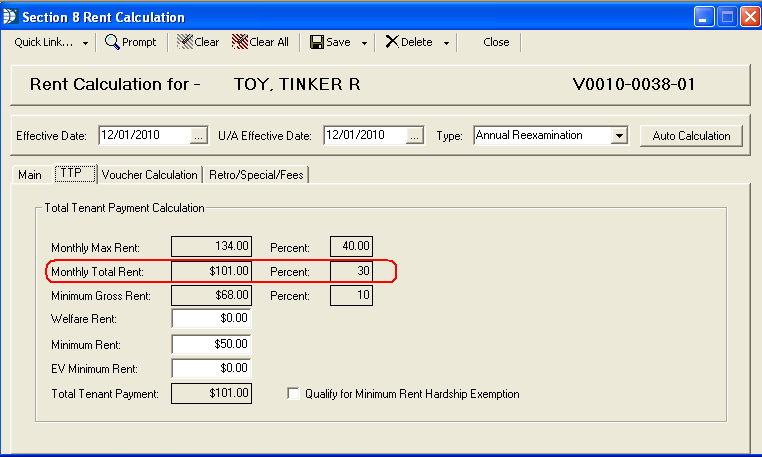This screenshot has width=762, height=457.
Task: Click the voucher number V0010-0038-01
Action: tap(634, 85)
